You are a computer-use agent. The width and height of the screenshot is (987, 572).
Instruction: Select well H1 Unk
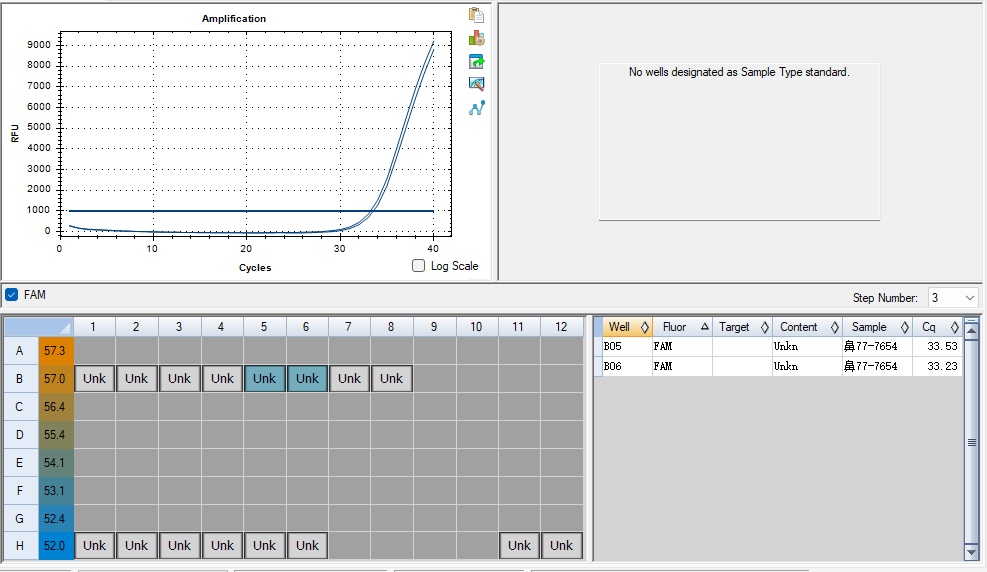tap(94, 546)
